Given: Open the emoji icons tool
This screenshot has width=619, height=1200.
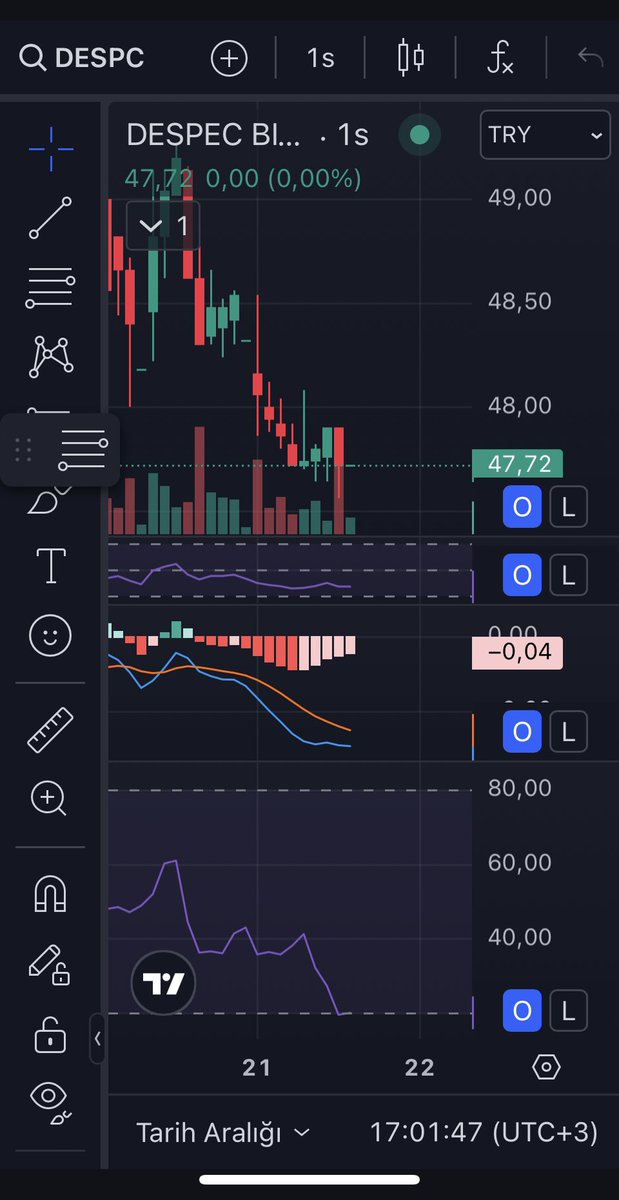Looking at the screenshot, I should 50,636.
